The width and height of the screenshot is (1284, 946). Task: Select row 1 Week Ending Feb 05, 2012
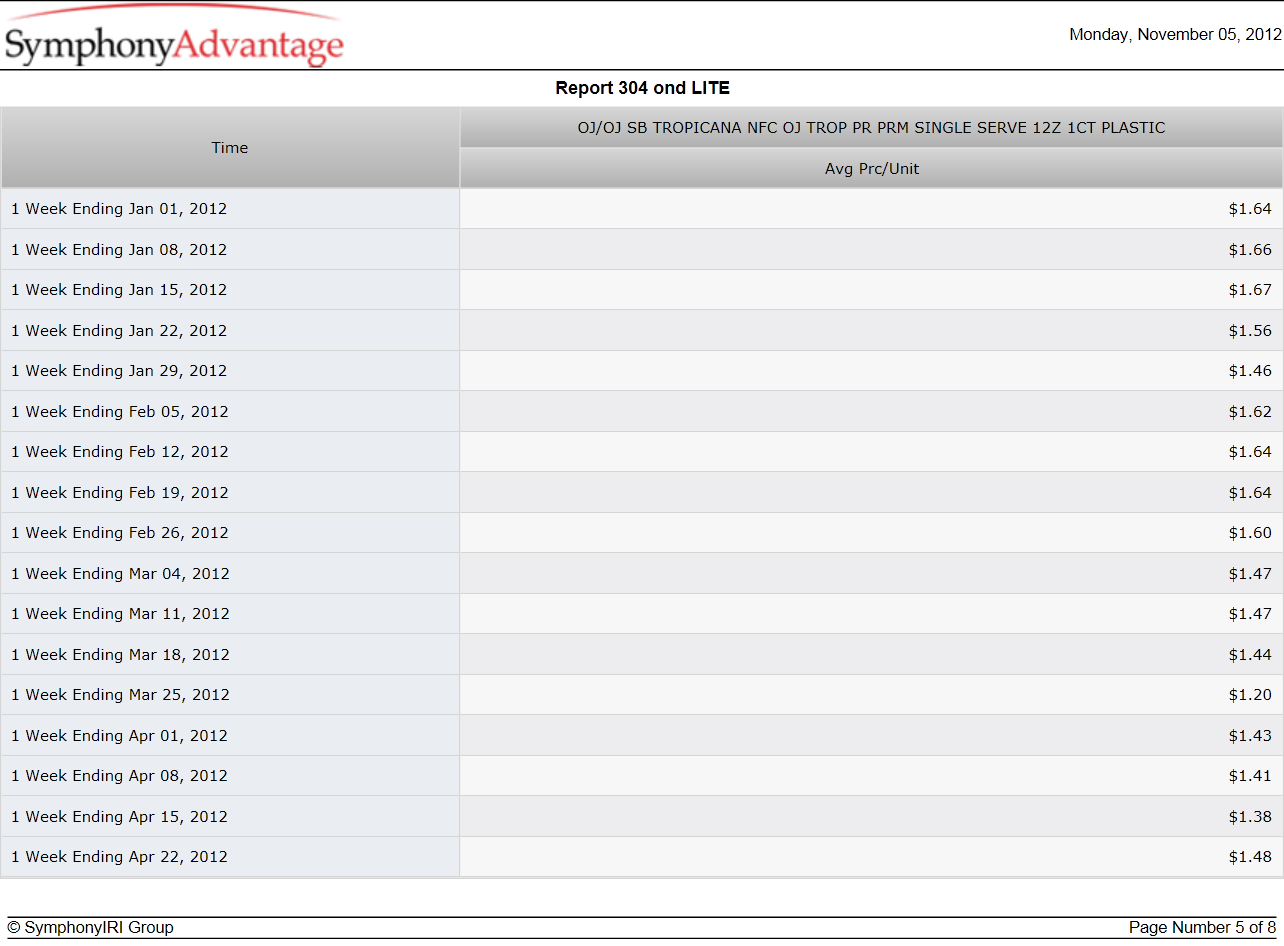pos(642,412)
